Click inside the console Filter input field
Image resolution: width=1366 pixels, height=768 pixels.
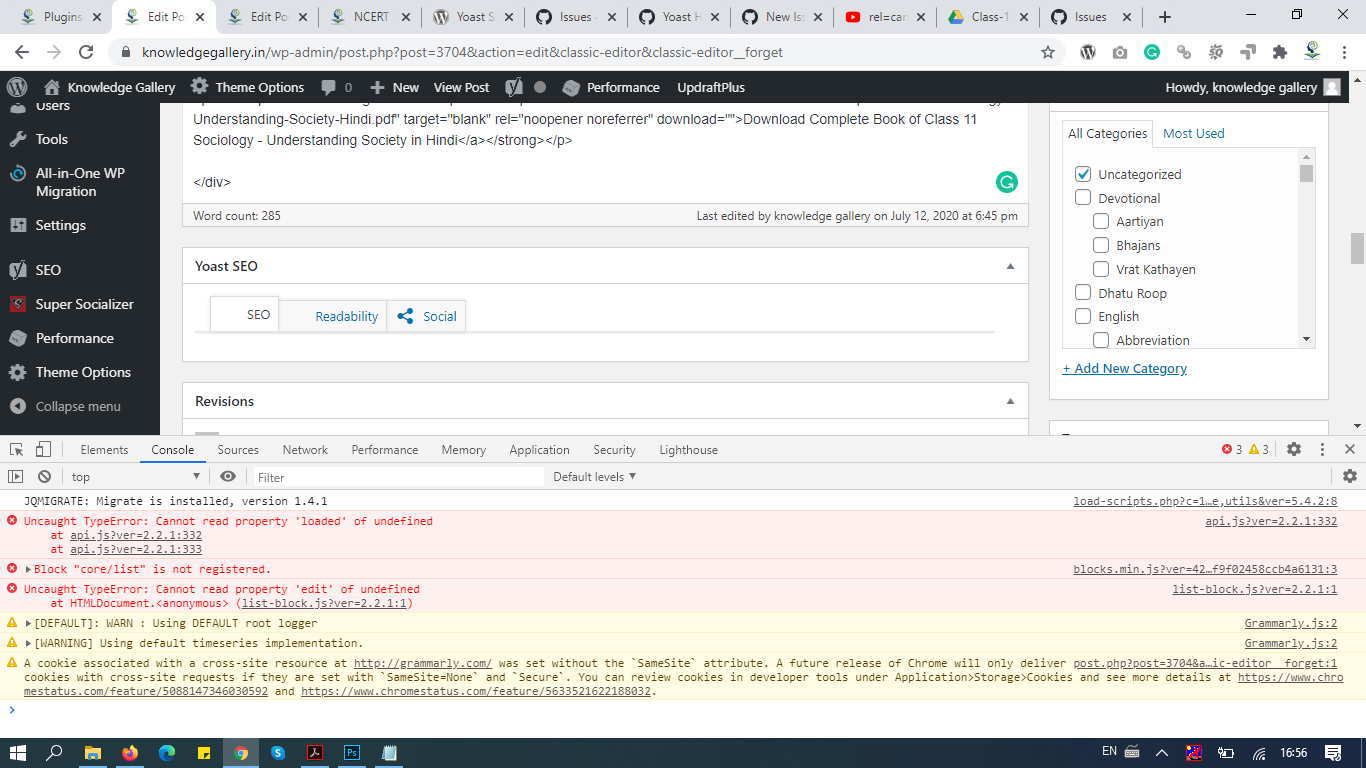click(x=350, y=476)
